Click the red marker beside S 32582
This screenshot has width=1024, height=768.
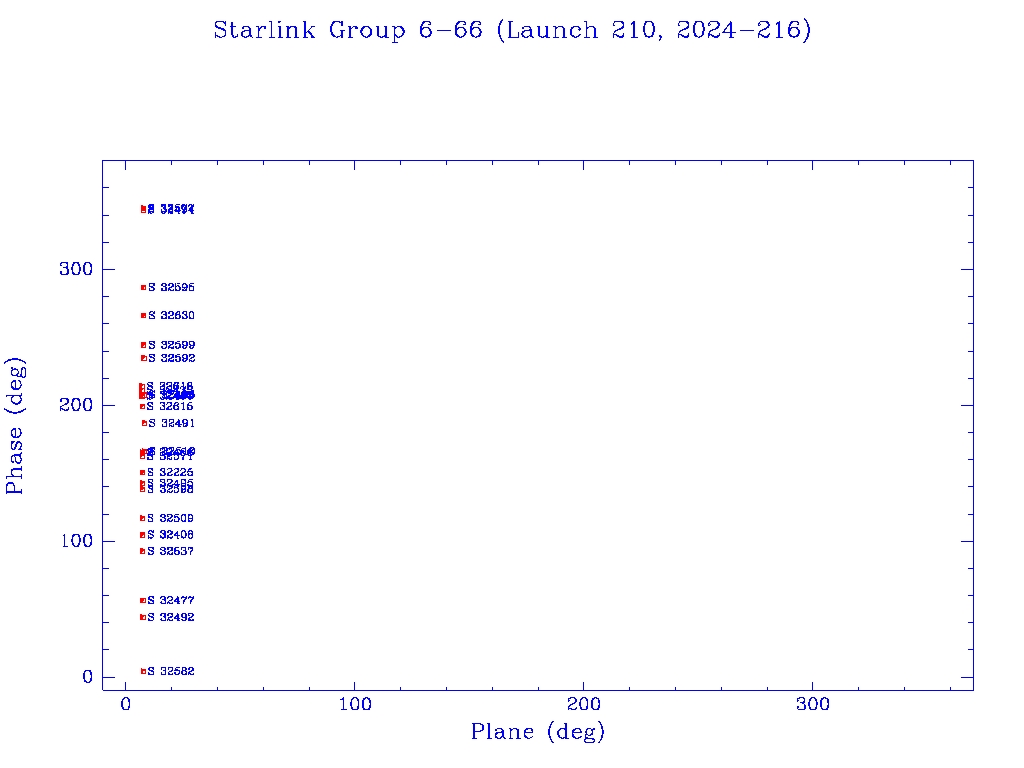point(143,671)
